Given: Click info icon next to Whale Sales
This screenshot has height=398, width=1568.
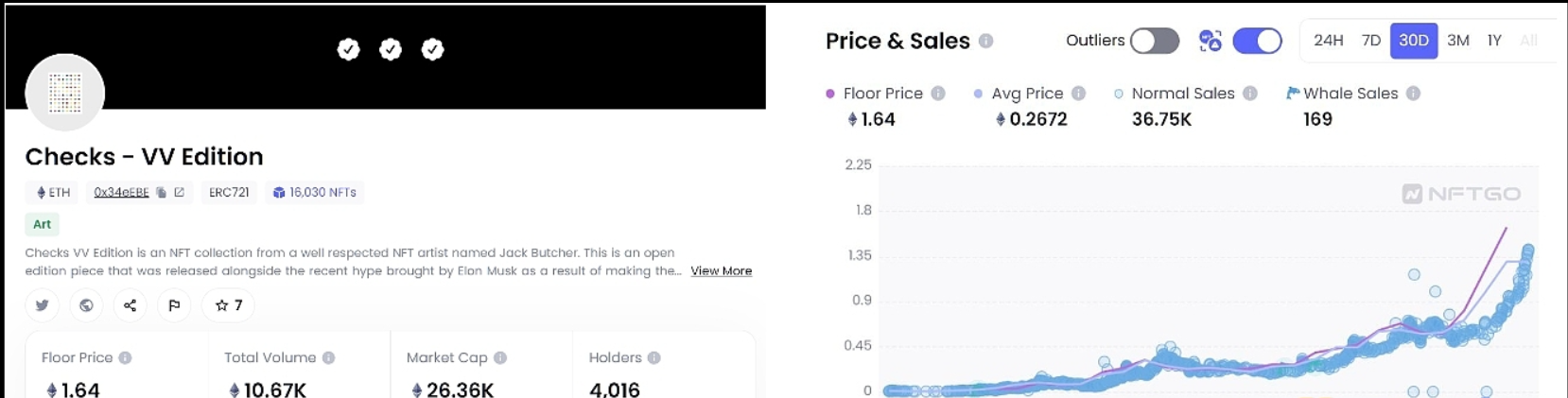Looking at the screenshot, I should click(x=1413, y=94).
